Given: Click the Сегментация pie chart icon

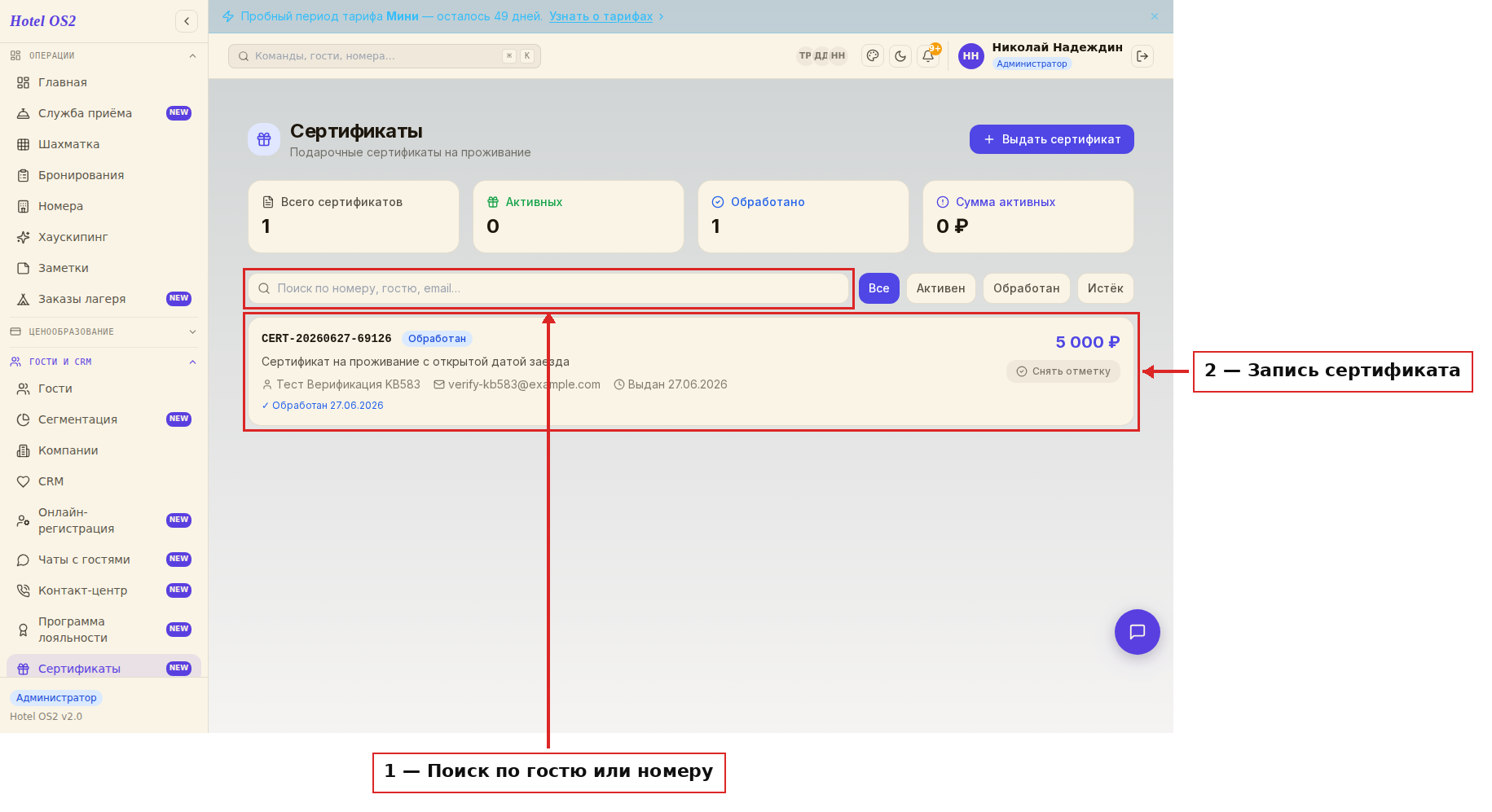Looking at the screenshot, I should [24, 419].
